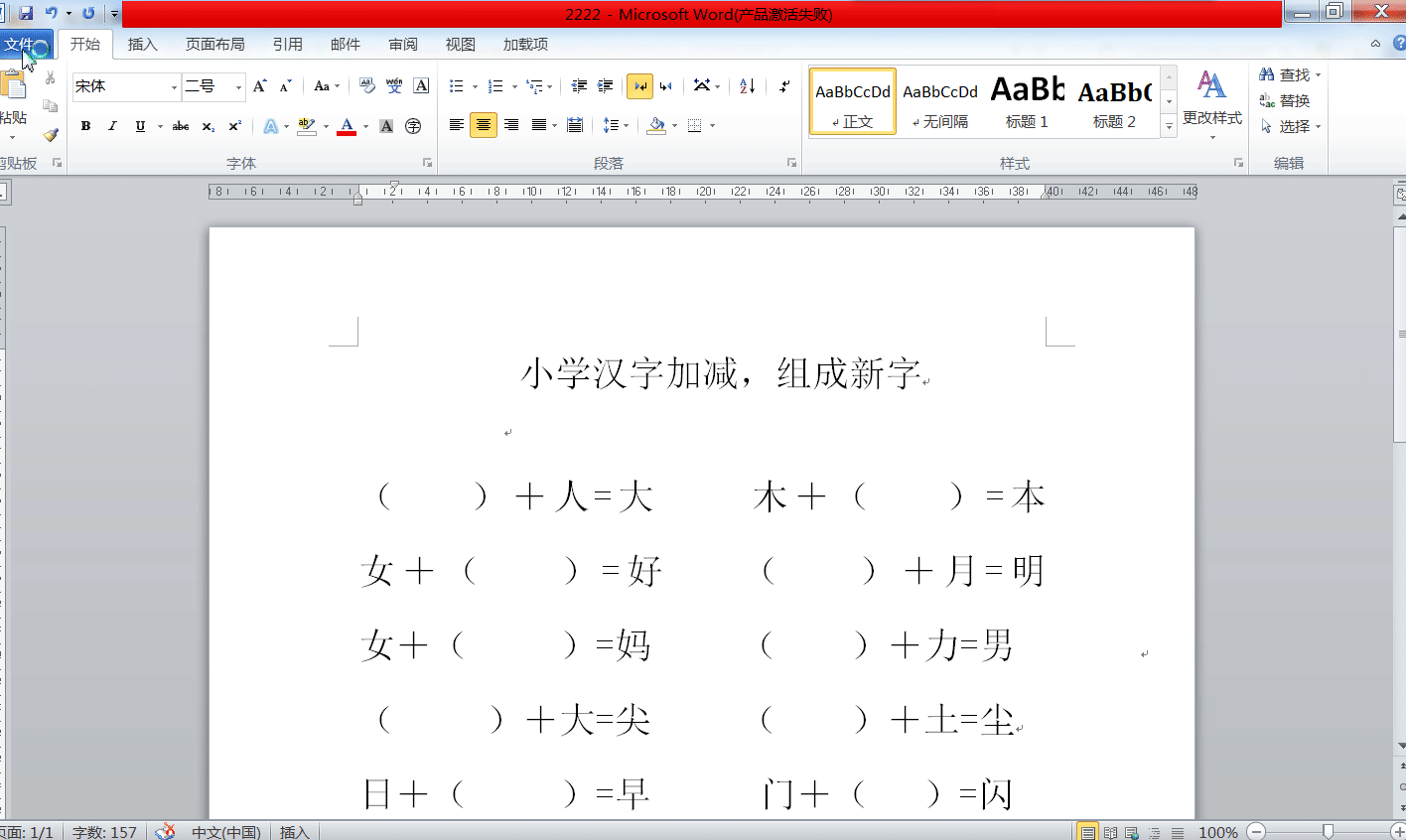Viewport: 1406px width, 840px height.
Task: Click the 替换 replace button
Action: point(1285,100)
